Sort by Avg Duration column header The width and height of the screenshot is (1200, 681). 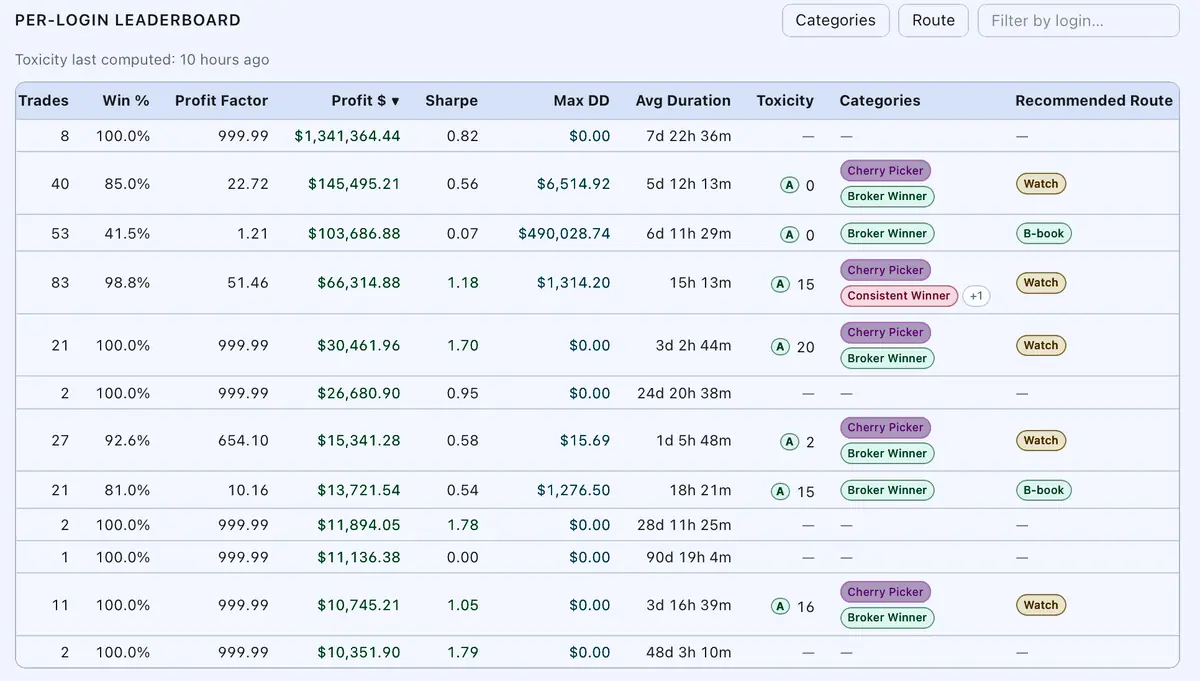[x=683, y=100]
